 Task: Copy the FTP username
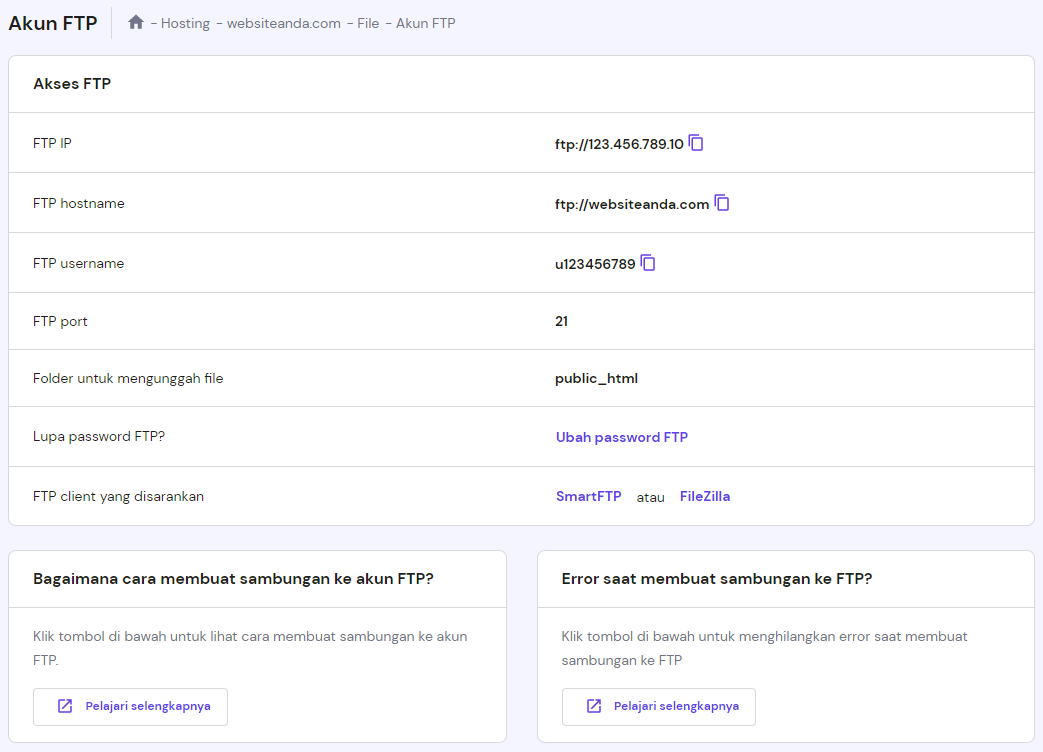(648, 263)
